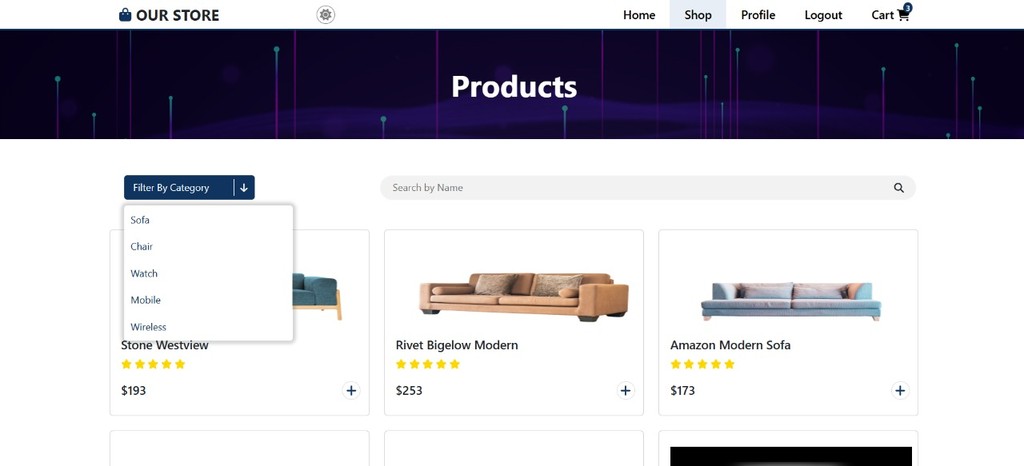The image size is (1024, 466).
Task: Pick the Mobile category option
Action: (x=145, y=300)
